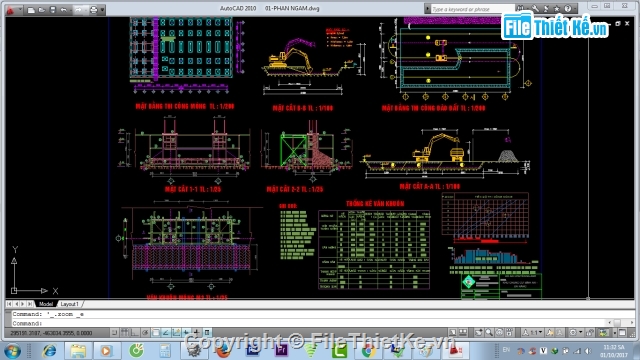Click the Undo arrow icon
This screenshot has height=360, width=640.
tap(64, 10)
